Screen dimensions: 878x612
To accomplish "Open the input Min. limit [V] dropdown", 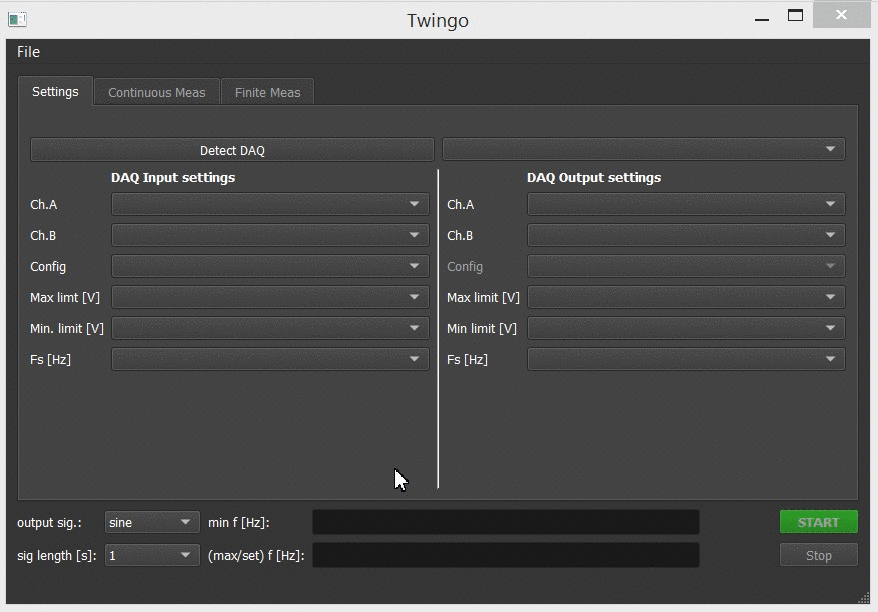I will coord(270,328).
